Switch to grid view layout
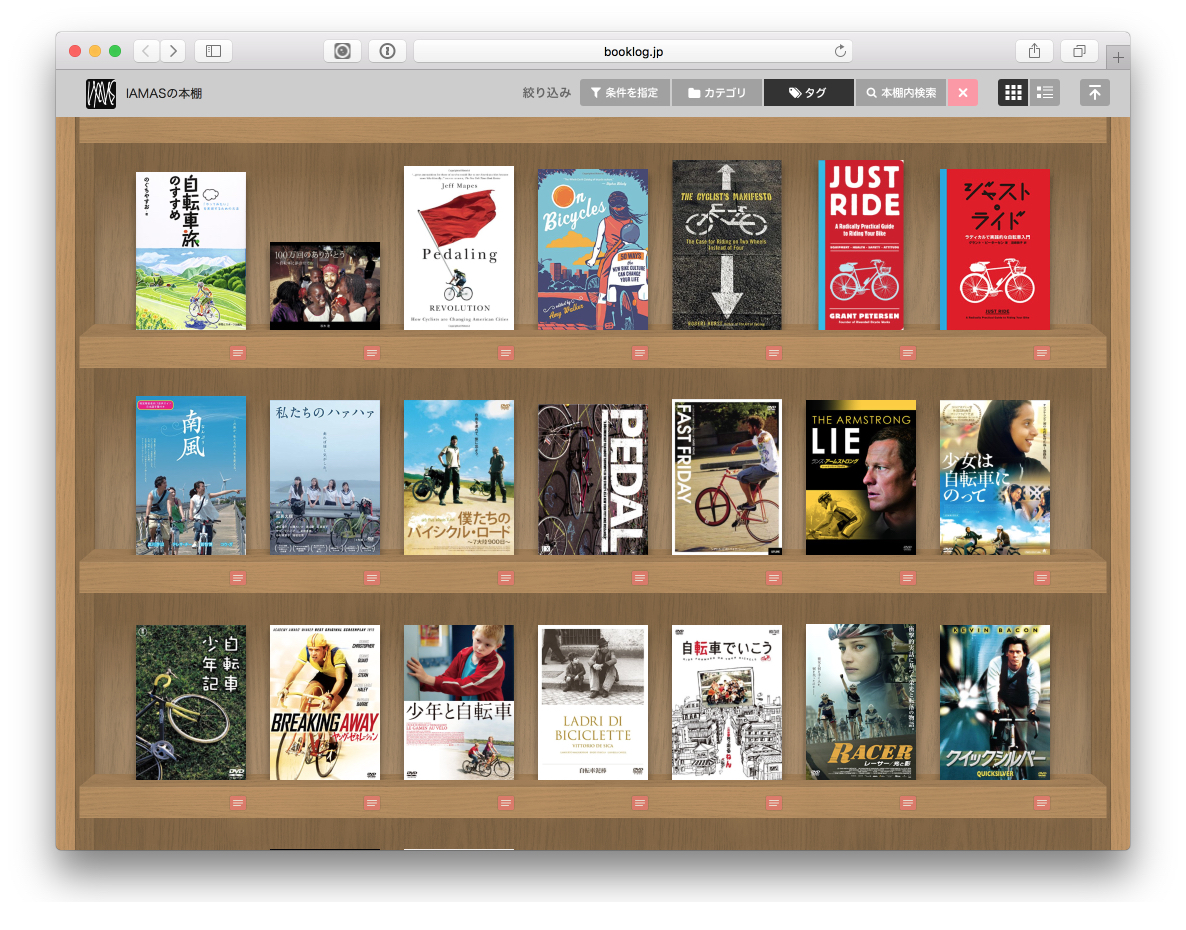1186x930 pixels. pos(1013,93)
